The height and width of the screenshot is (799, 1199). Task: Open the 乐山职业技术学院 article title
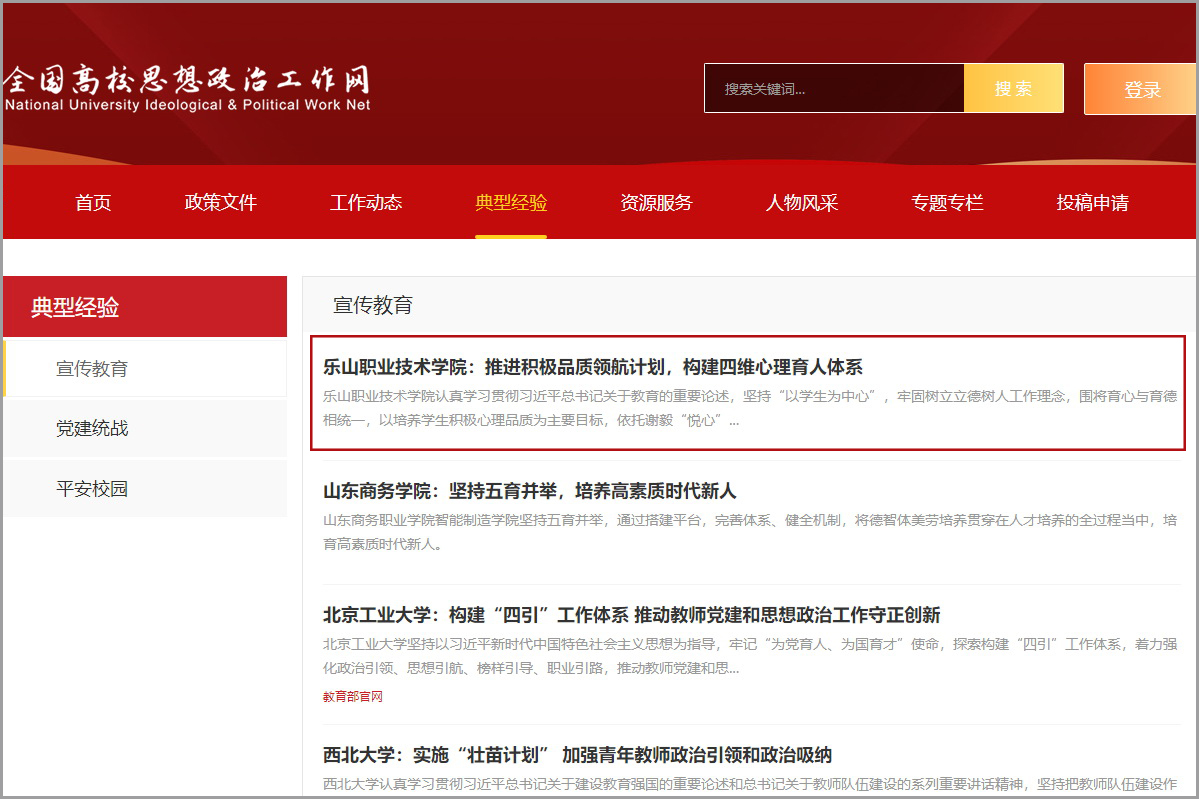point(592,367)
